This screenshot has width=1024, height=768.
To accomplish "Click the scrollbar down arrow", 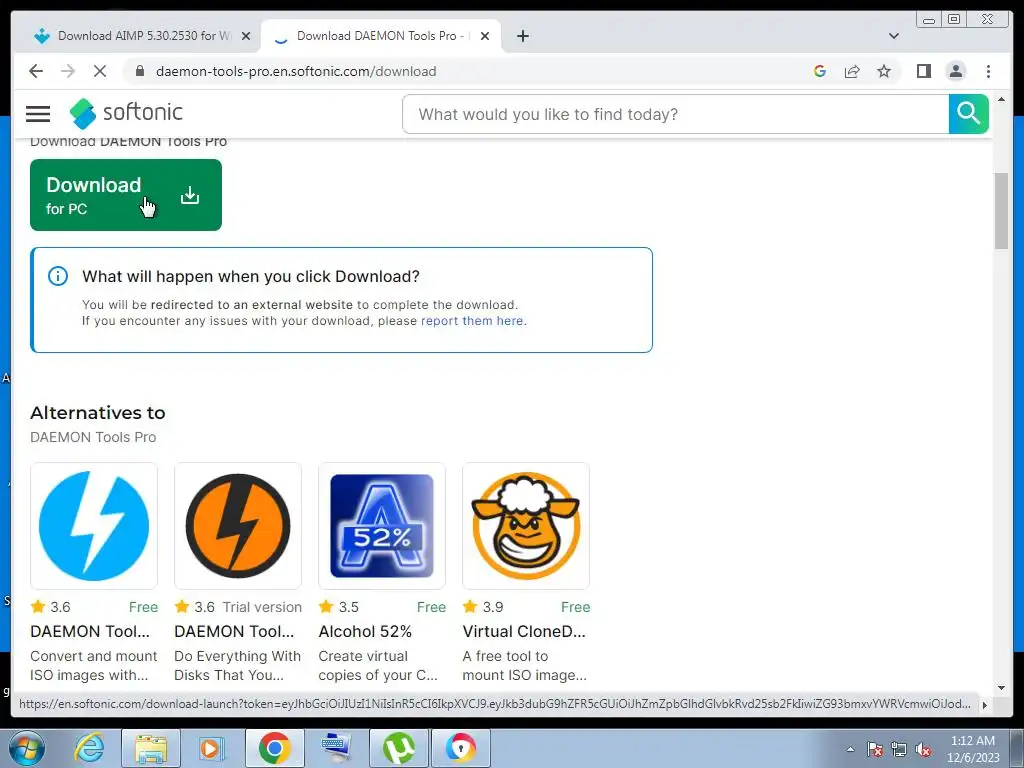I will click(1001, 688).
